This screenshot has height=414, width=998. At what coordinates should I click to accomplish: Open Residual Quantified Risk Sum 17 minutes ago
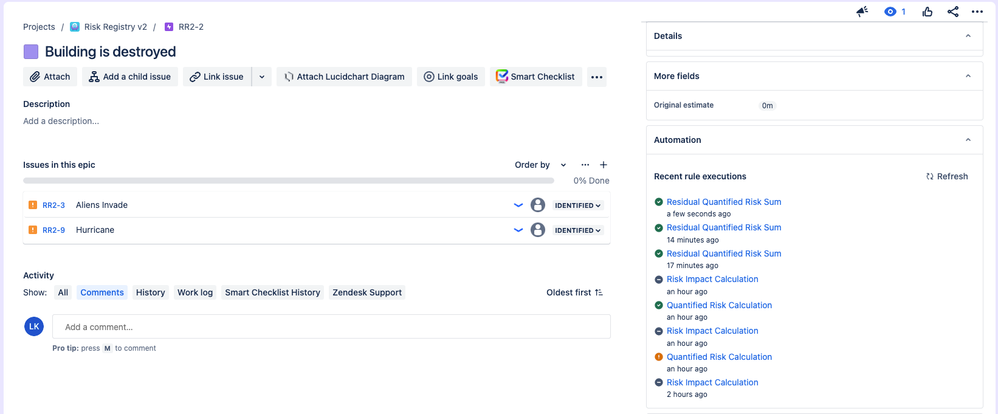coord(724,253)
